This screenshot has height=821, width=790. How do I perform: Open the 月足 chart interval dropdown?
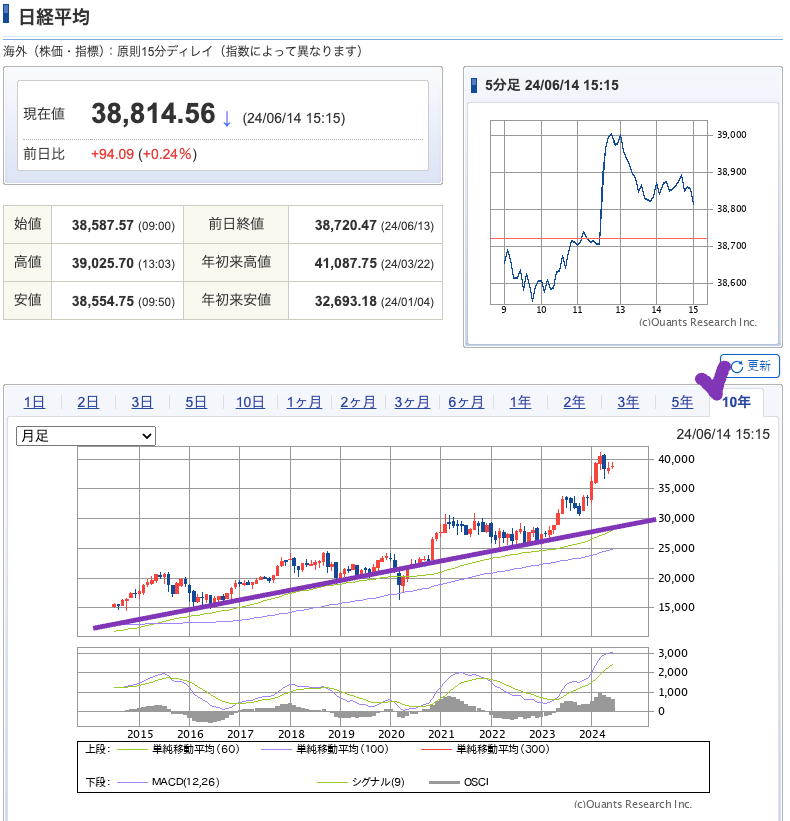(x=86, y=436)
